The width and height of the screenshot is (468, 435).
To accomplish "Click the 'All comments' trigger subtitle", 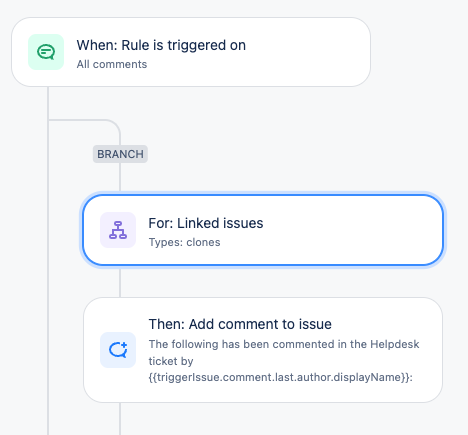I will click(112, 64).
